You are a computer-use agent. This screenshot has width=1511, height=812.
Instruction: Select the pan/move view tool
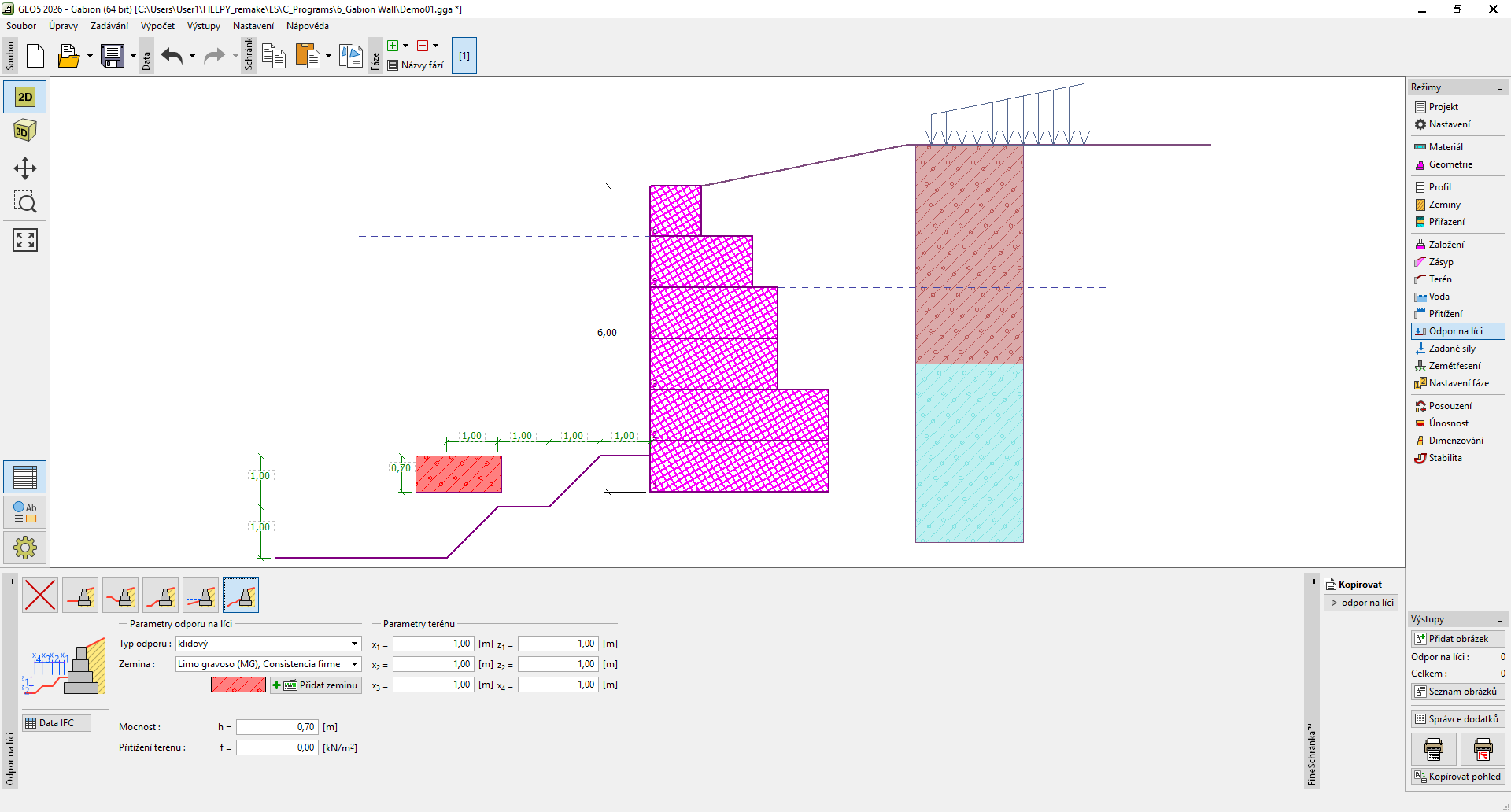tap(25, 168)
